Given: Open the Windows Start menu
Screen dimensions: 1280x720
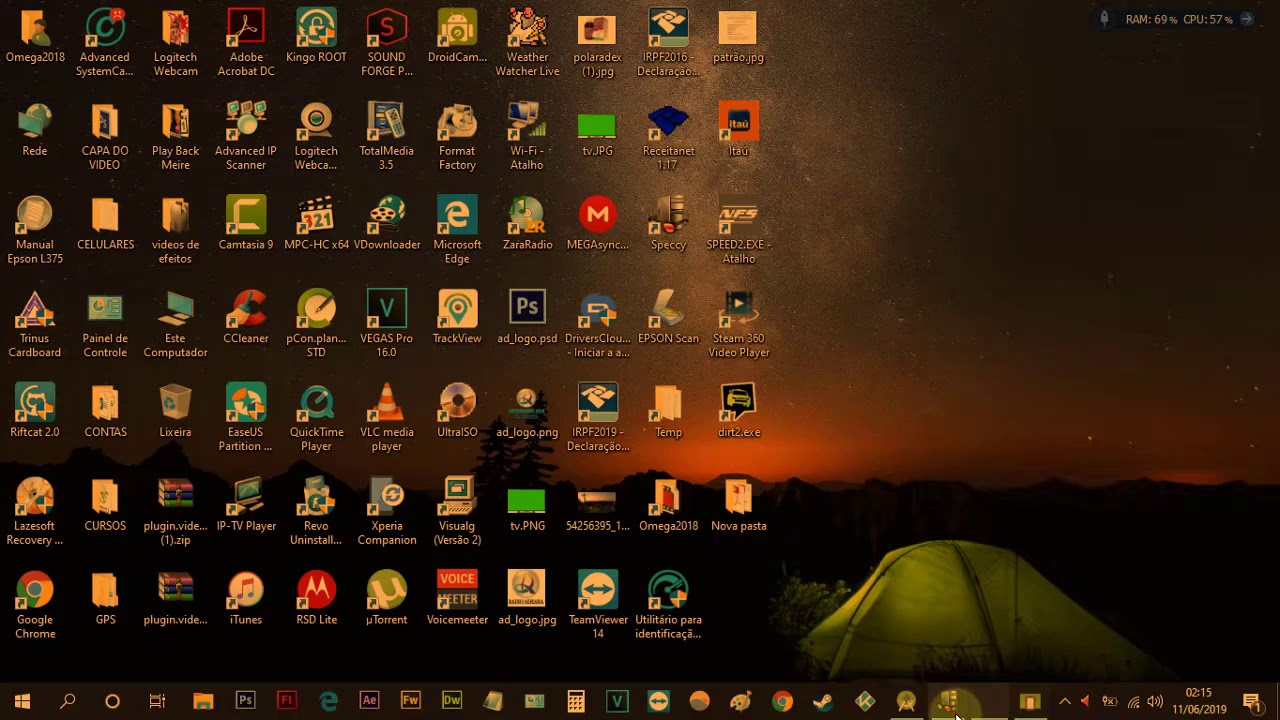Looking at the screenshot, I should 22,701.
